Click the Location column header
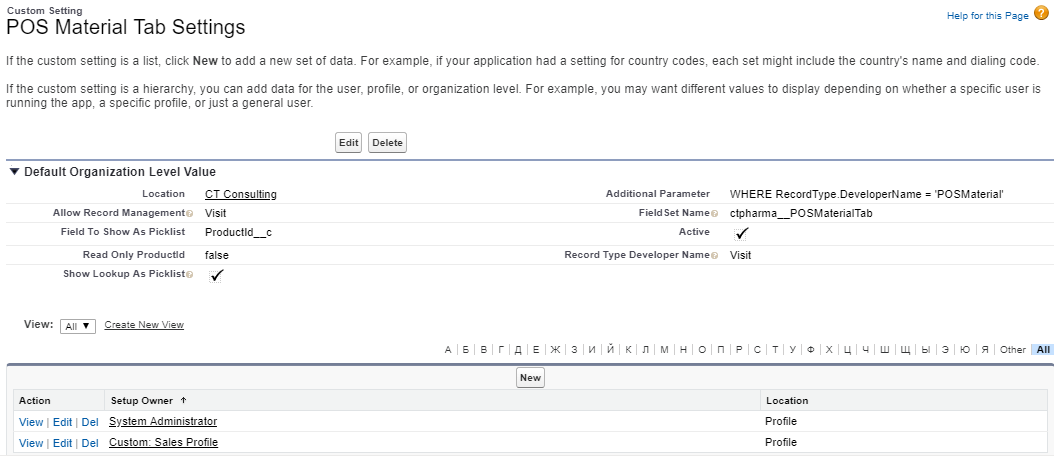The width and height of the screenshot is (1054, 456). click(x=786, y=400)
